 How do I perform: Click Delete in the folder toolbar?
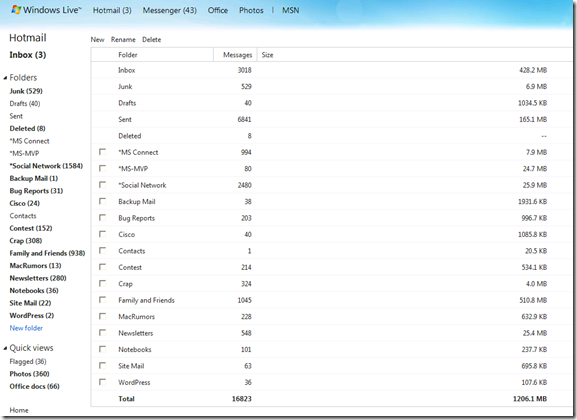pos(152,39)
